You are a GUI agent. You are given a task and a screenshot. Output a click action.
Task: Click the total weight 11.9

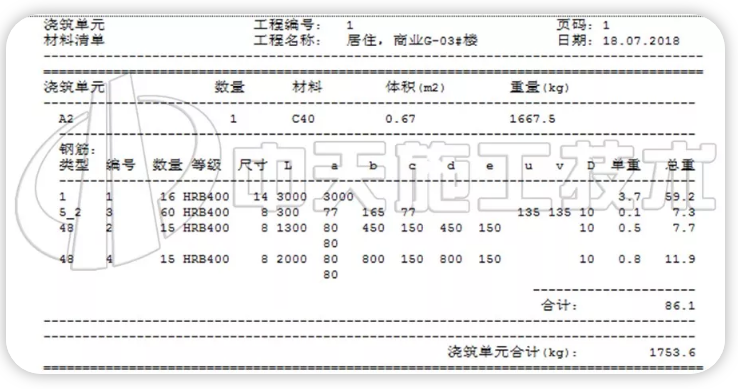click(x=680, y=259)
